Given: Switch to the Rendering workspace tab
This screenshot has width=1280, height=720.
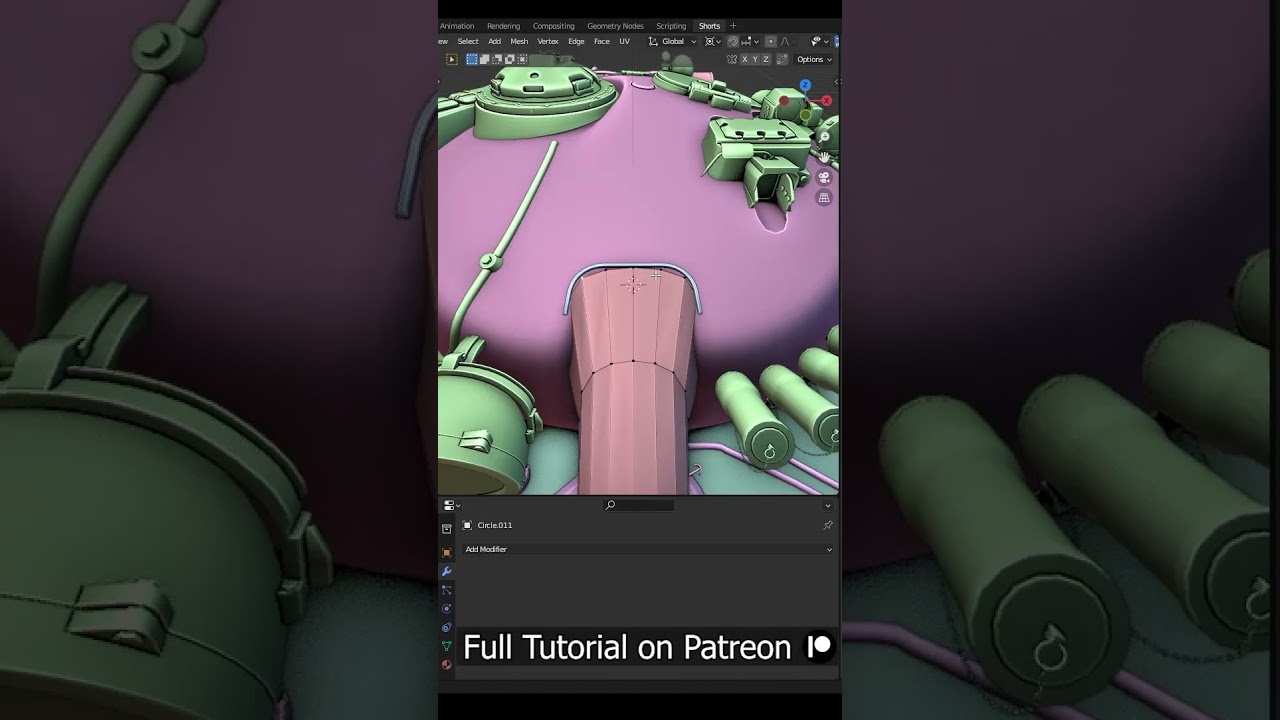Looking at the screenshot, I should tap(503, 26).
